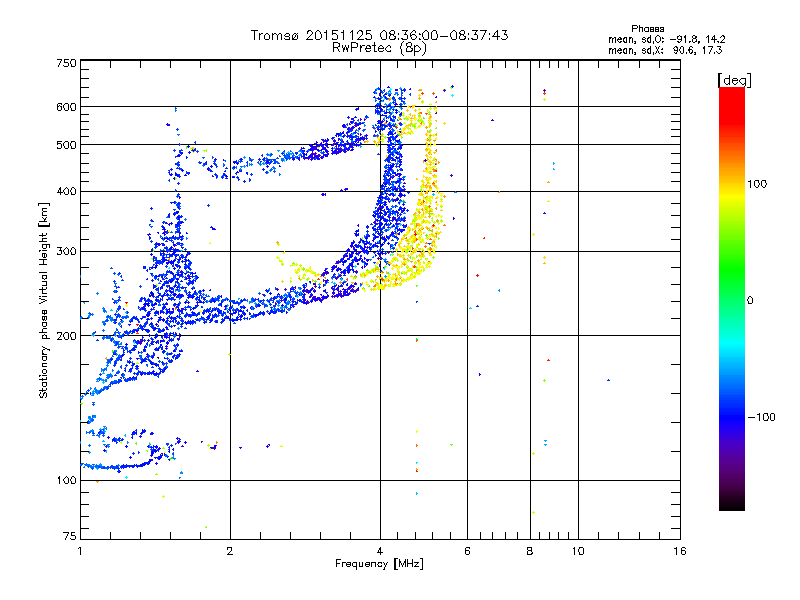
Task: Click the "Stationary phase Virtual Height [km]" label
Action: point(44,300)
